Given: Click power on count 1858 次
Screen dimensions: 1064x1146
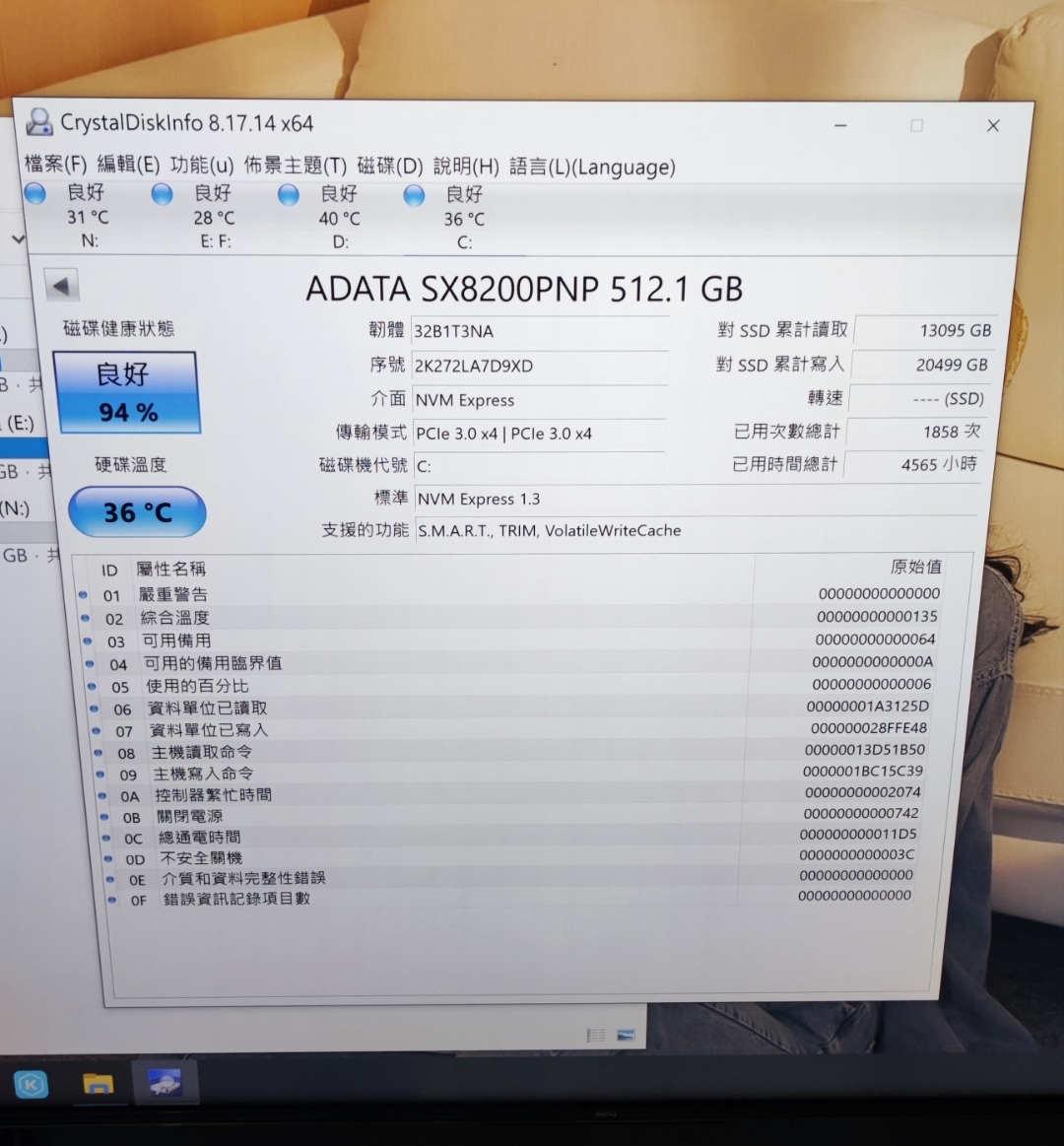Looking at the screenshot, I should [916, 432].
